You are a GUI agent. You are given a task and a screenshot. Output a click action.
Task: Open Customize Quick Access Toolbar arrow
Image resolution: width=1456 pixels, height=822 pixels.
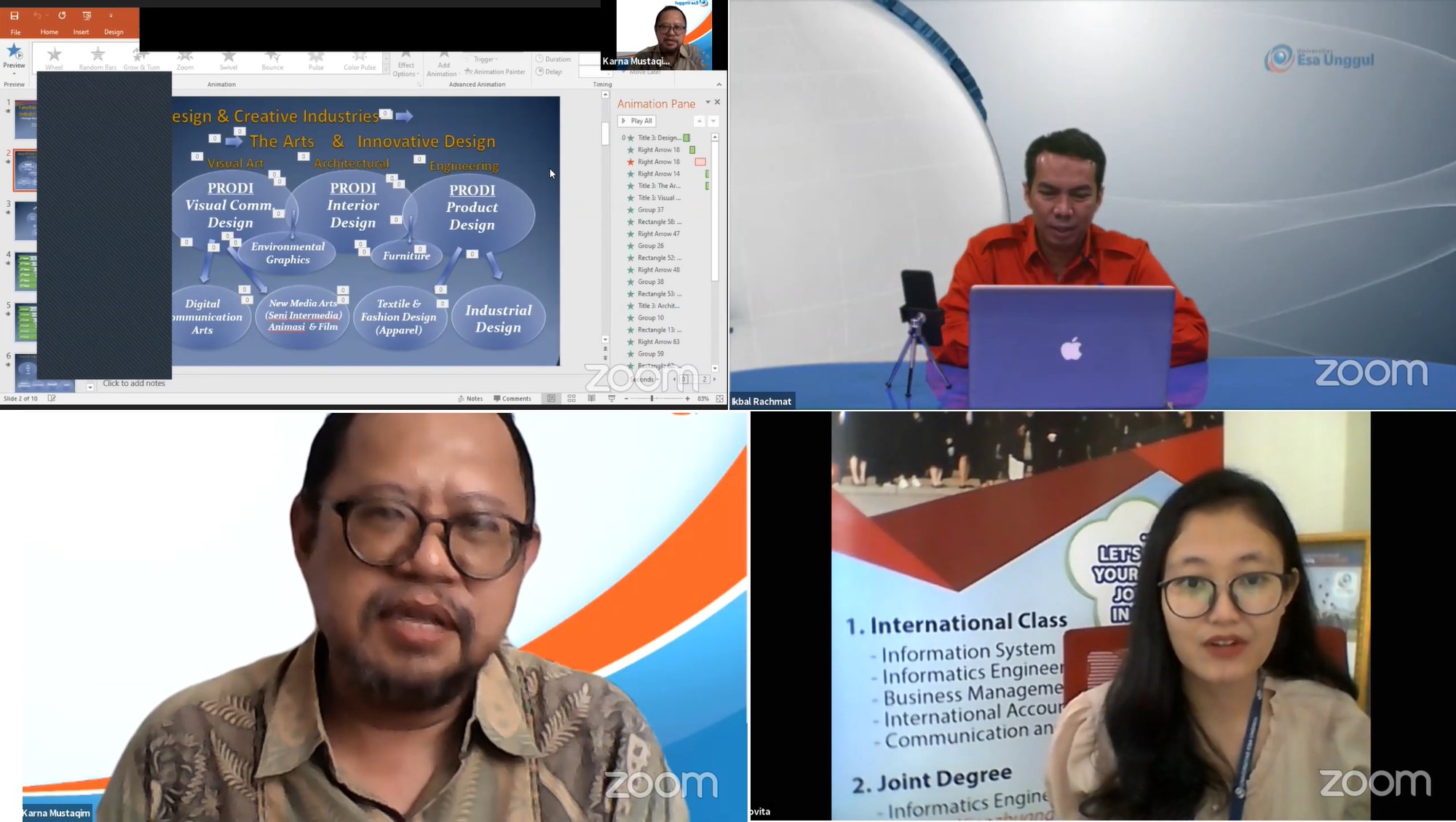pyautogui.click(x=111, y=15)
